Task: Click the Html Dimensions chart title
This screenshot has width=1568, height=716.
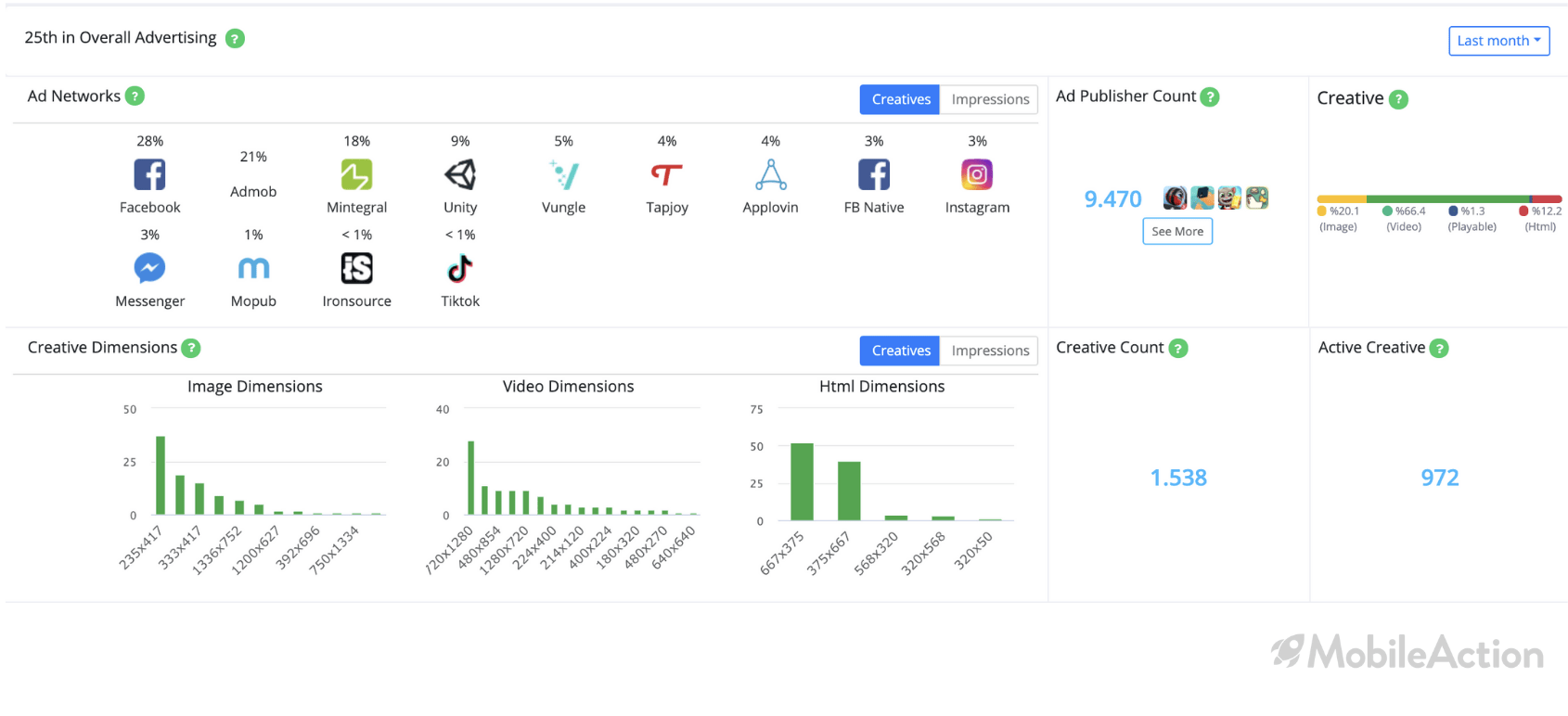Action: coord(881,387)
